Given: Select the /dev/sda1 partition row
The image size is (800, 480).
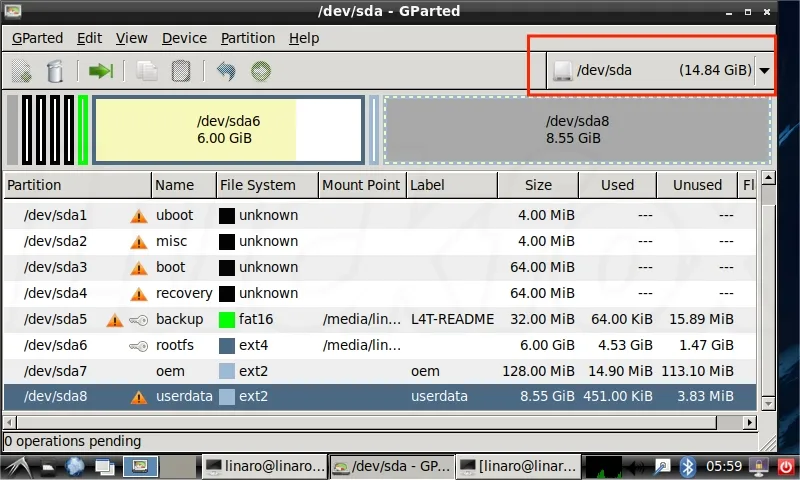Looking at the screenshot, I should click(380, 215).
